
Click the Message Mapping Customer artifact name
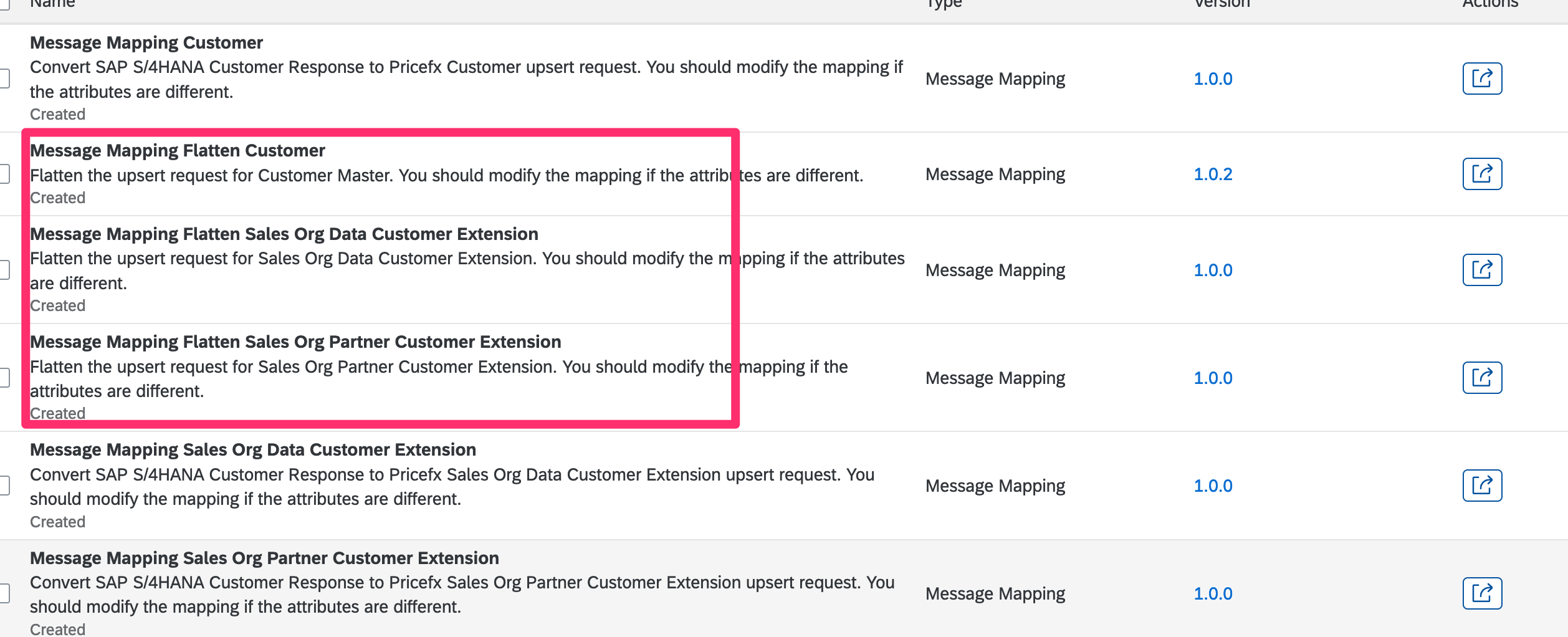click(146, 43)
